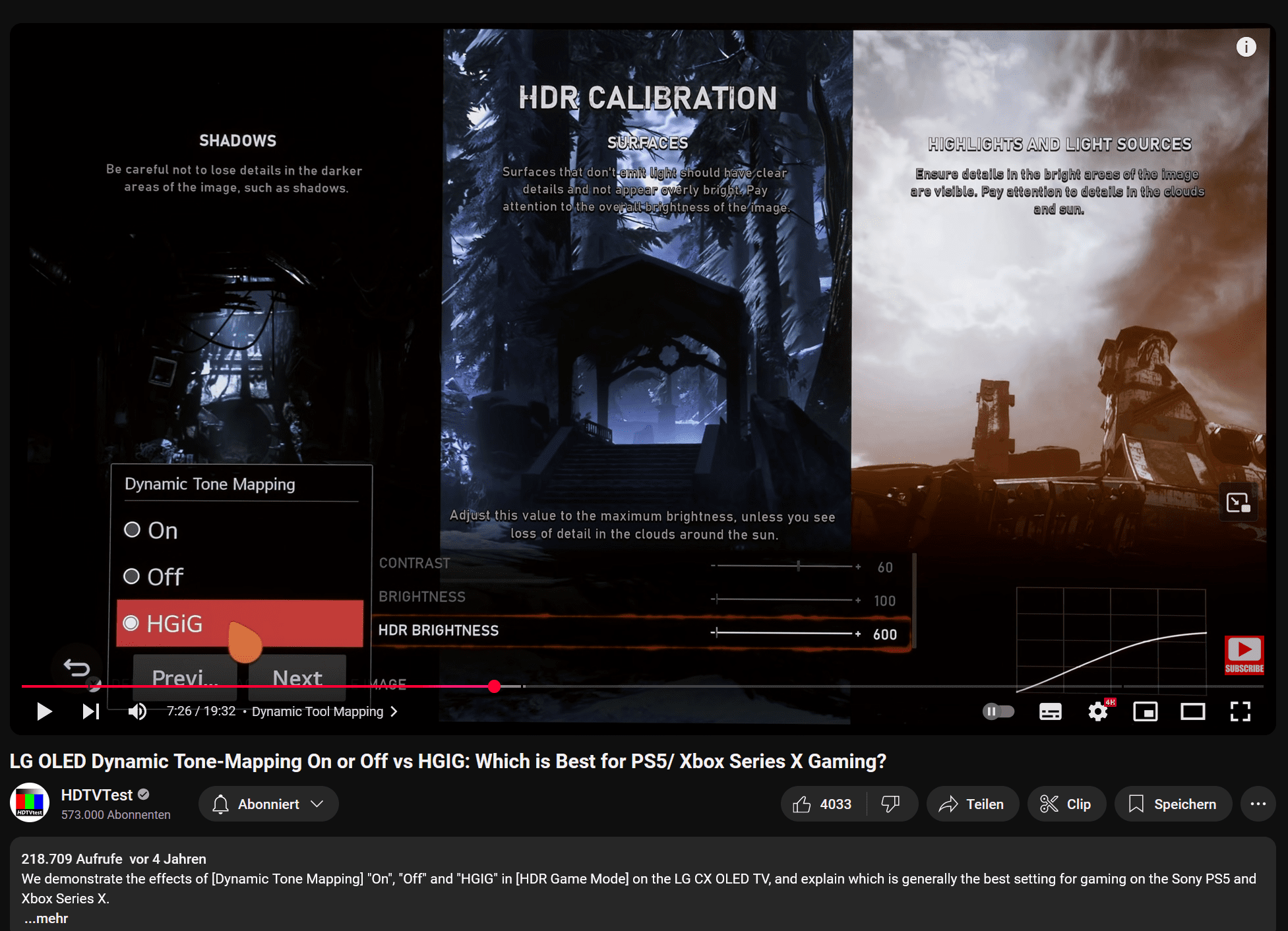This screenshot has width=1288, height=931.
Task: Open the more actions three-dot menu
Action: 1258,804
